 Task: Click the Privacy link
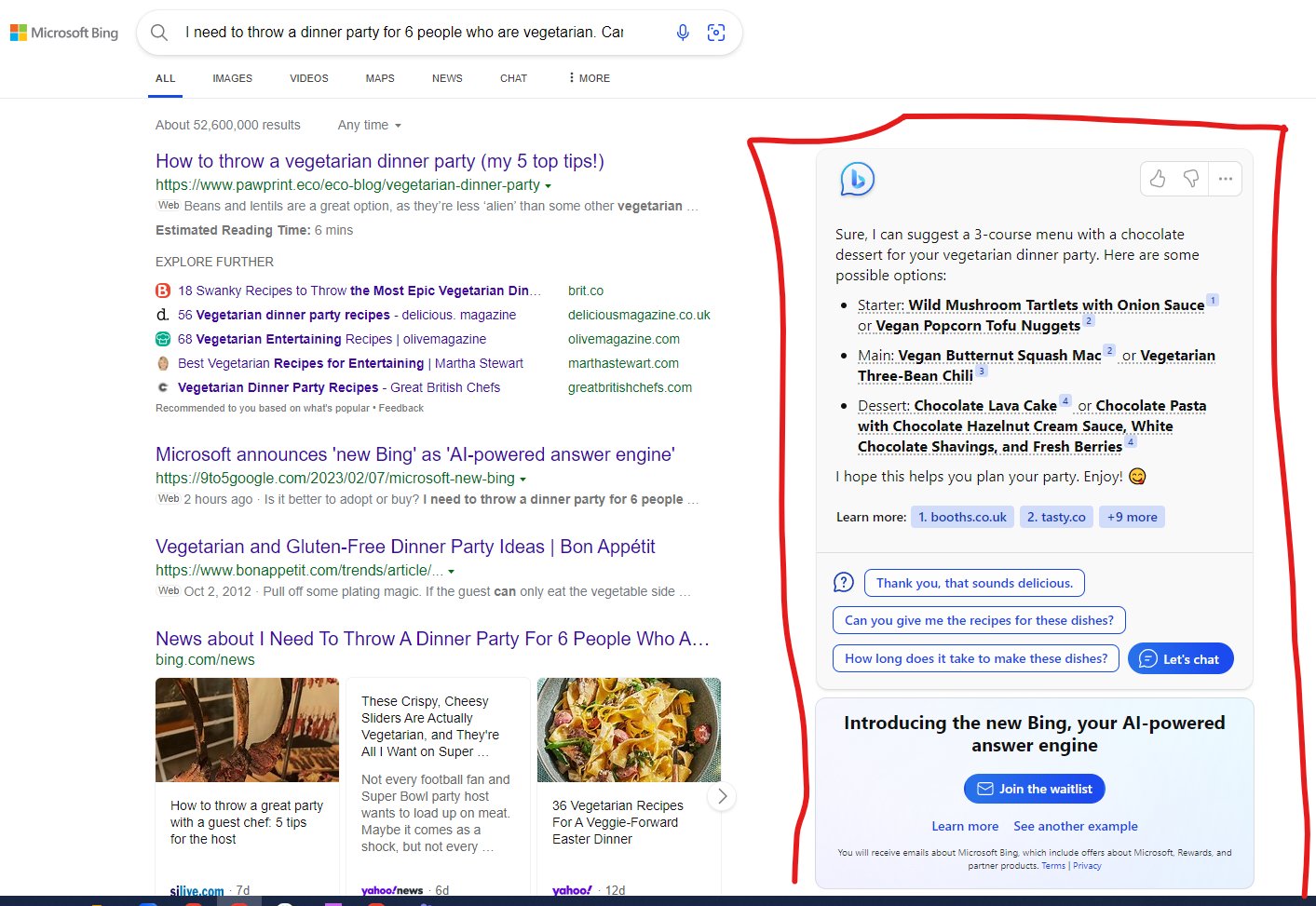(1087, 866)
